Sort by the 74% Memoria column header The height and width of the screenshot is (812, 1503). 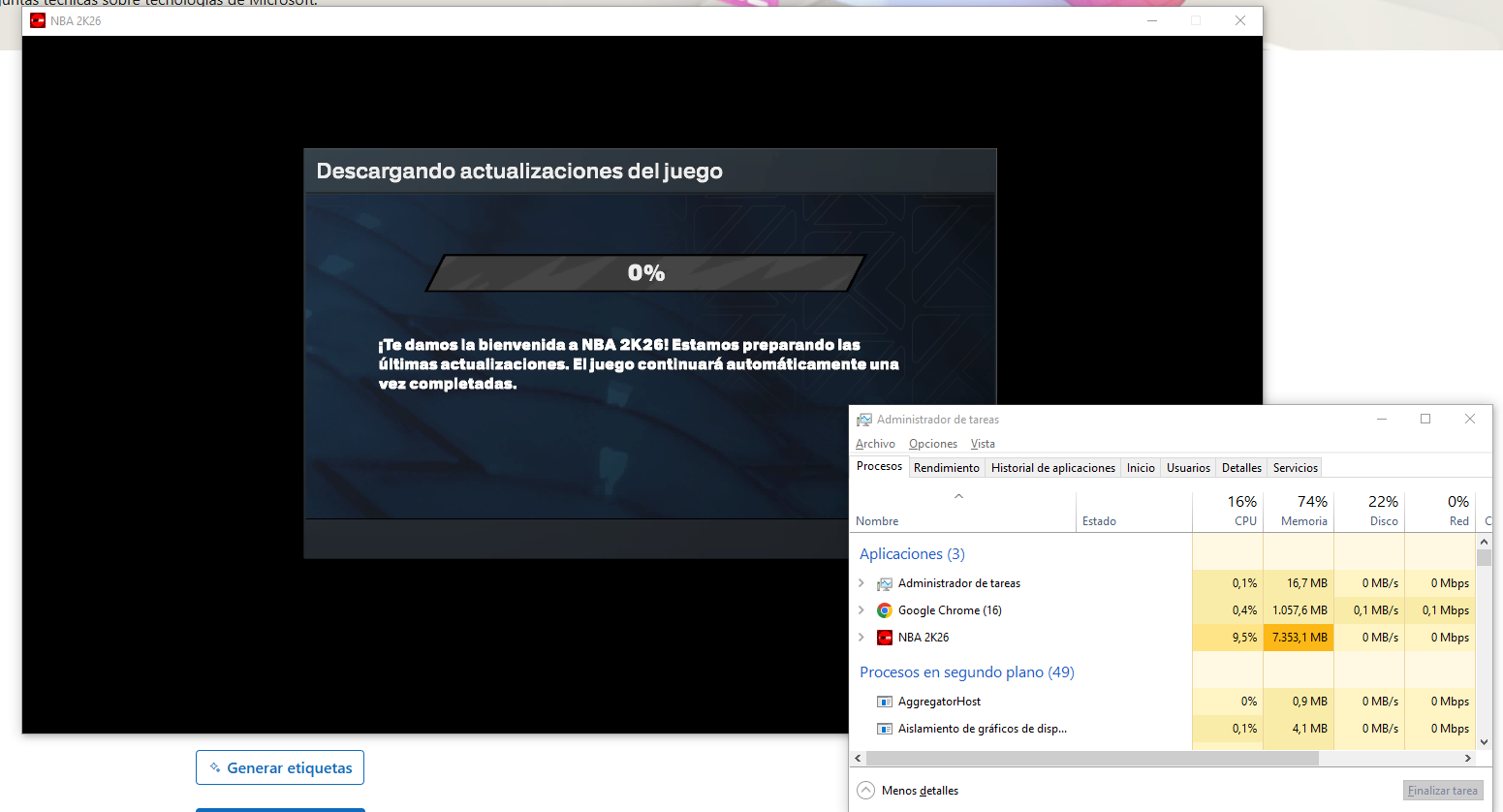tap(1299, 512)
